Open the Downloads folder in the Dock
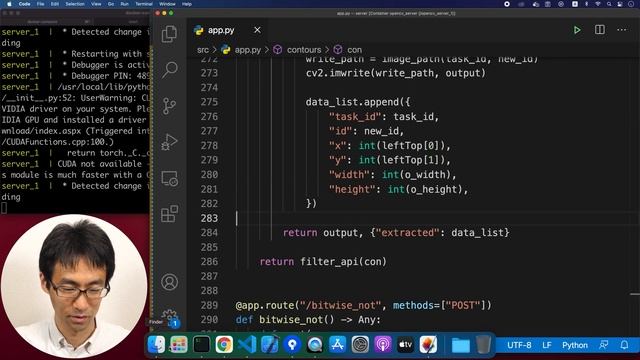 tap(460, 345)
